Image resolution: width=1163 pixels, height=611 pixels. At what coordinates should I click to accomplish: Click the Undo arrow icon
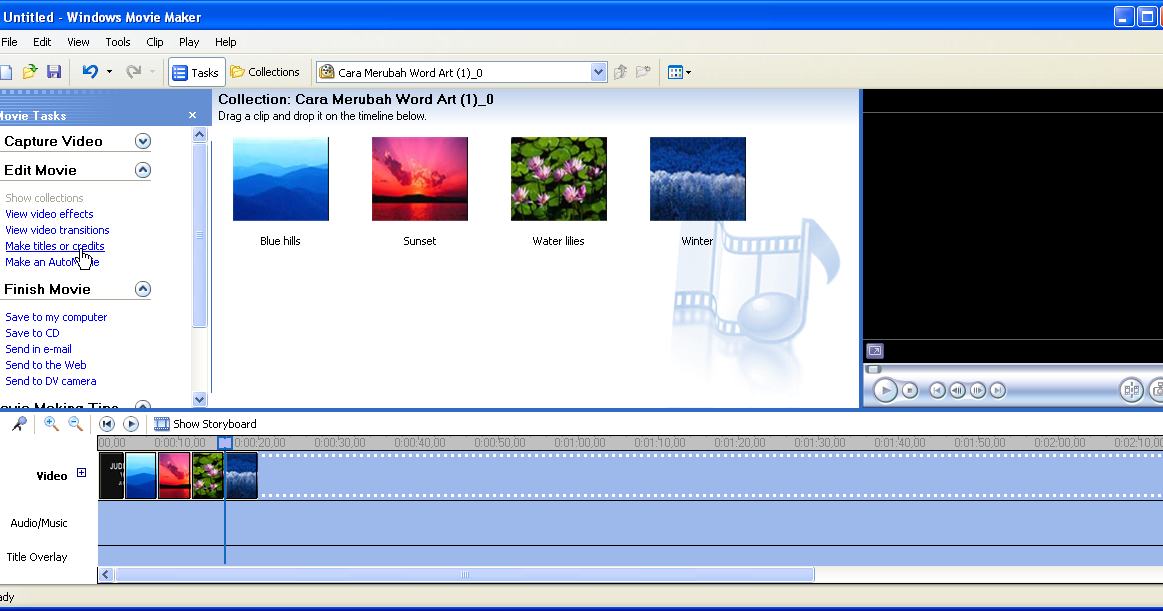click(x=90, y=72)
